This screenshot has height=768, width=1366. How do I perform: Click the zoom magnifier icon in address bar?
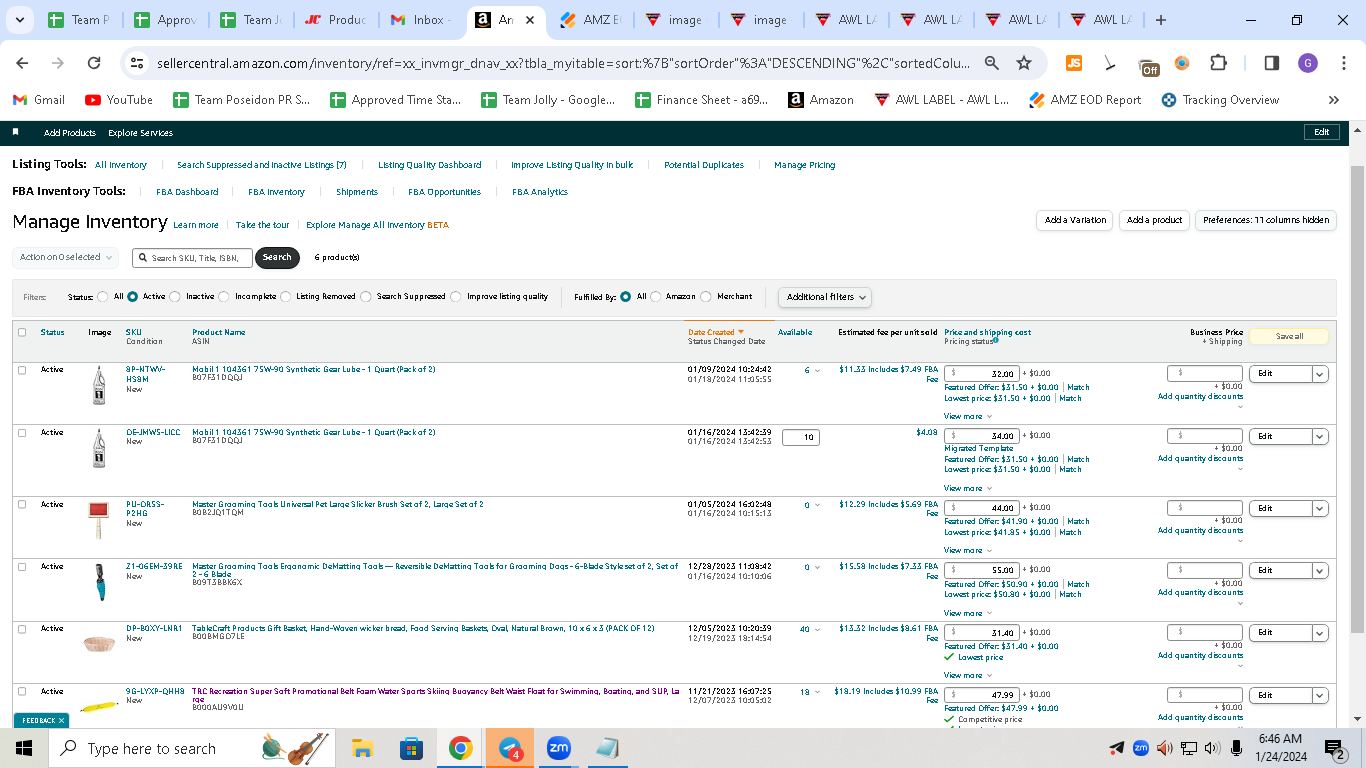[991, 63]
